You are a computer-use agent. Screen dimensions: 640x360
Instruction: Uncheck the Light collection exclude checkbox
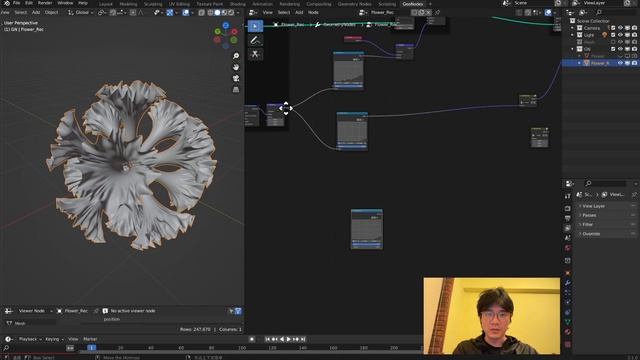(613, 35)
